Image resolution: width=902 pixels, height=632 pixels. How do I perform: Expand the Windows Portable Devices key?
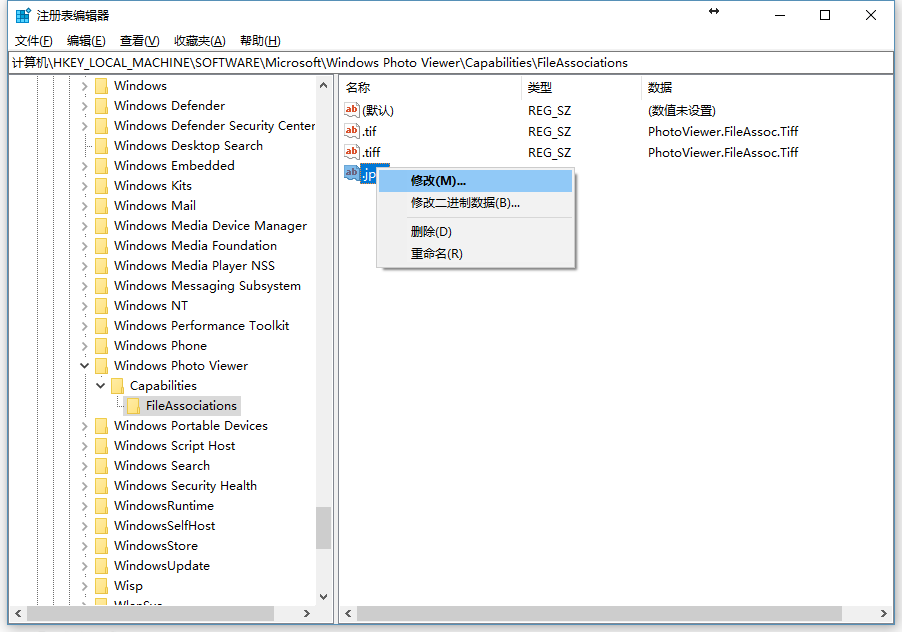85,426
